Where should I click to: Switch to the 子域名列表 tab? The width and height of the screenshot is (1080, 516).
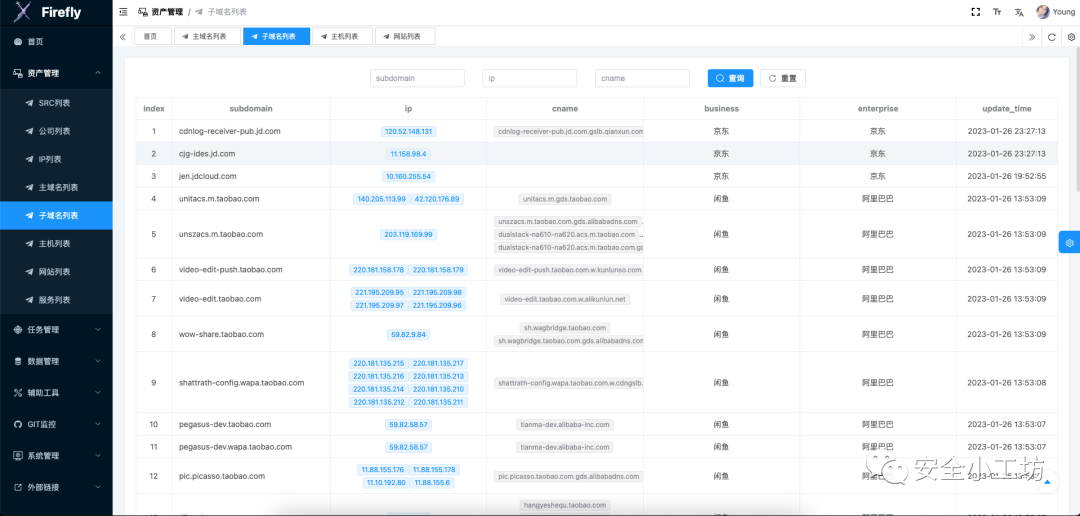[276, 37]
